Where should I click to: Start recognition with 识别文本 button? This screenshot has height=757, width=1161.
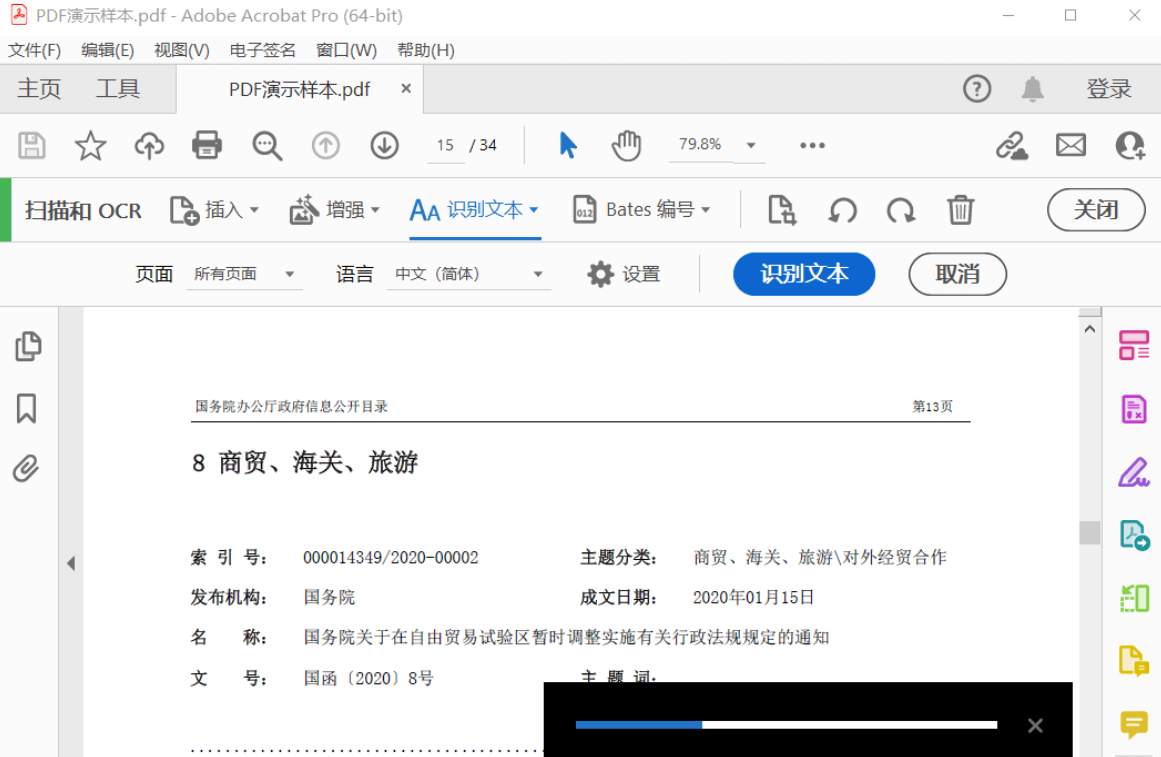[804, 273]
